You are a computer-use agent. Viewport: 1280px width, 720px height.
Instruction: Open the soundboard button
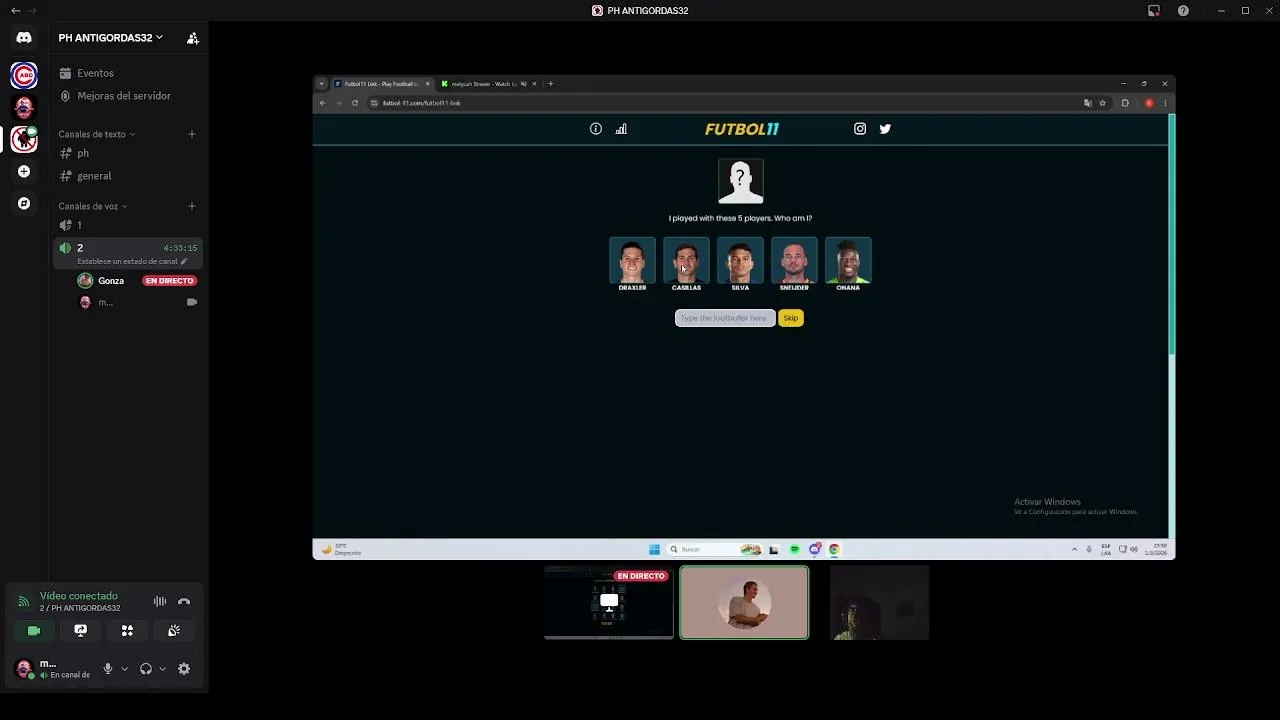[x=174, y=631]
